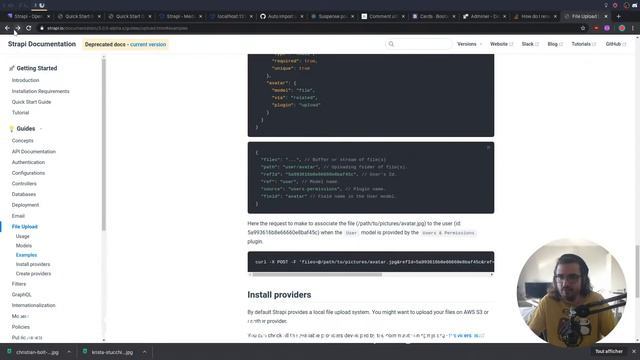Screen dimensions: 640x360
Task: Copy the JSON code block with its corner icon
Action: coord(488,147)
